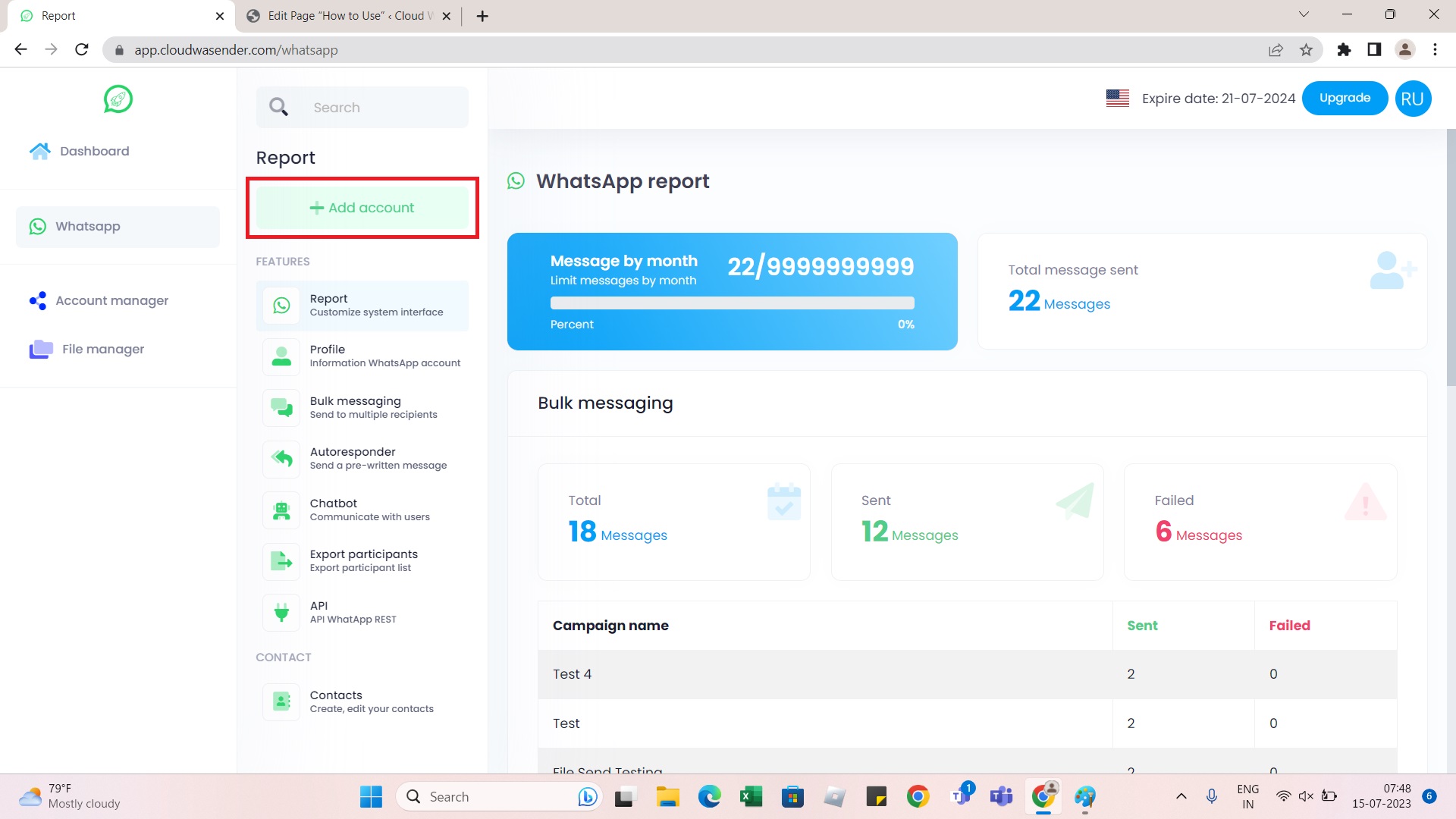Screen dimensions: 1456x819
Task: Click the US flag language icon
Action: (1117, 99)
